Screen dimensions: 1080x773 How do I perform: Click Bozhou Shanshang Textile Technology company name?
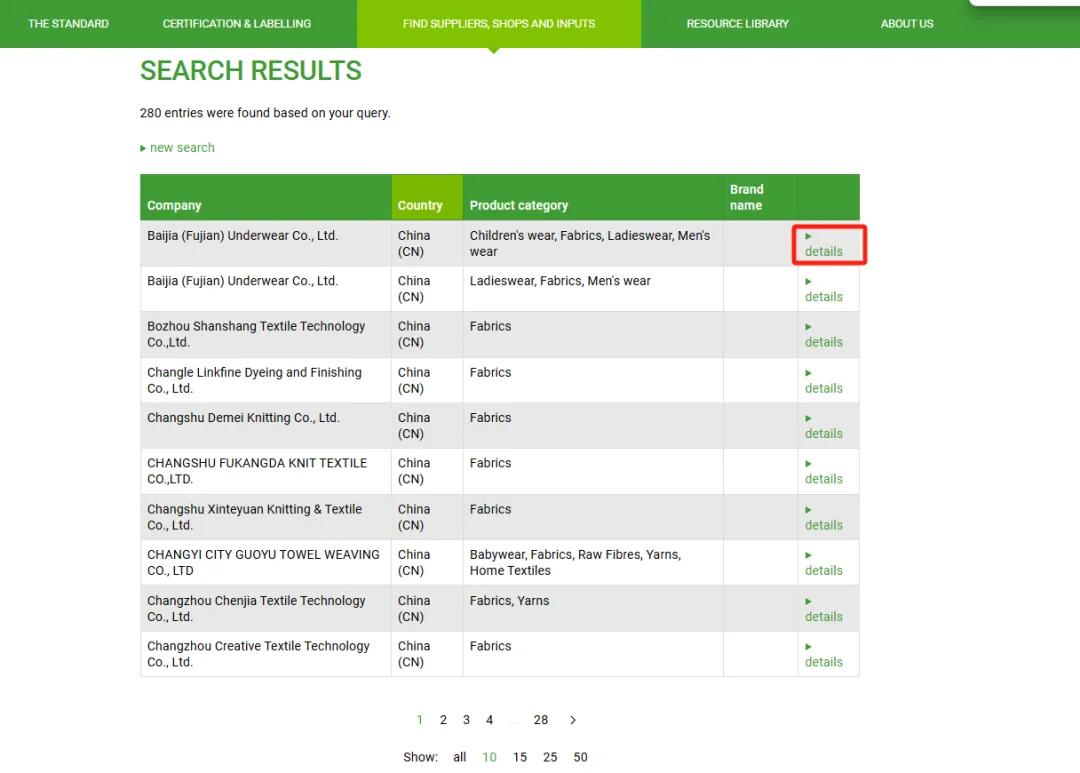256,334
